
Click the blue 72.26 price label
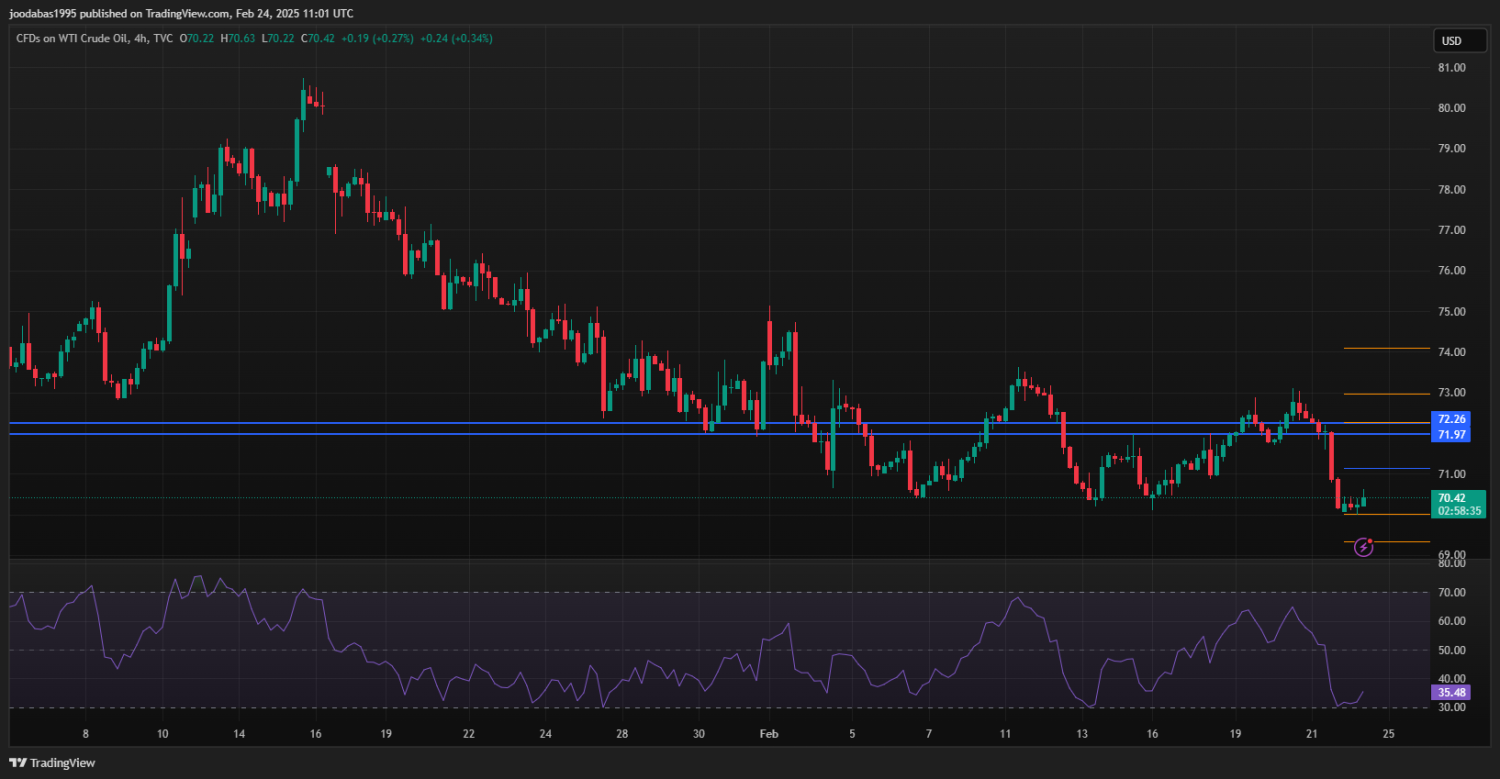click(x=1451, y=419)
